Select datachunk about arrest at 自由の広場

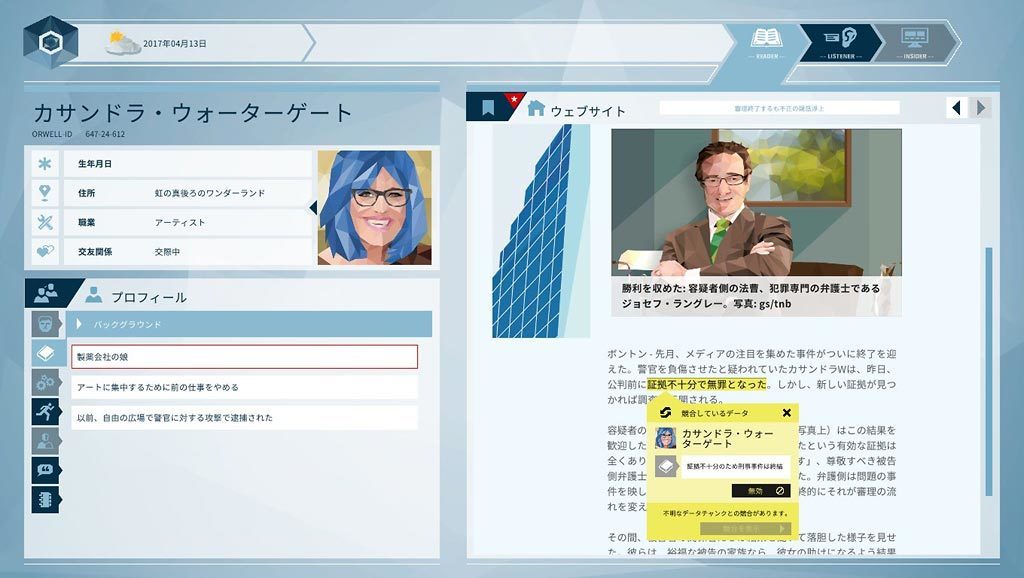coord(244,417)
